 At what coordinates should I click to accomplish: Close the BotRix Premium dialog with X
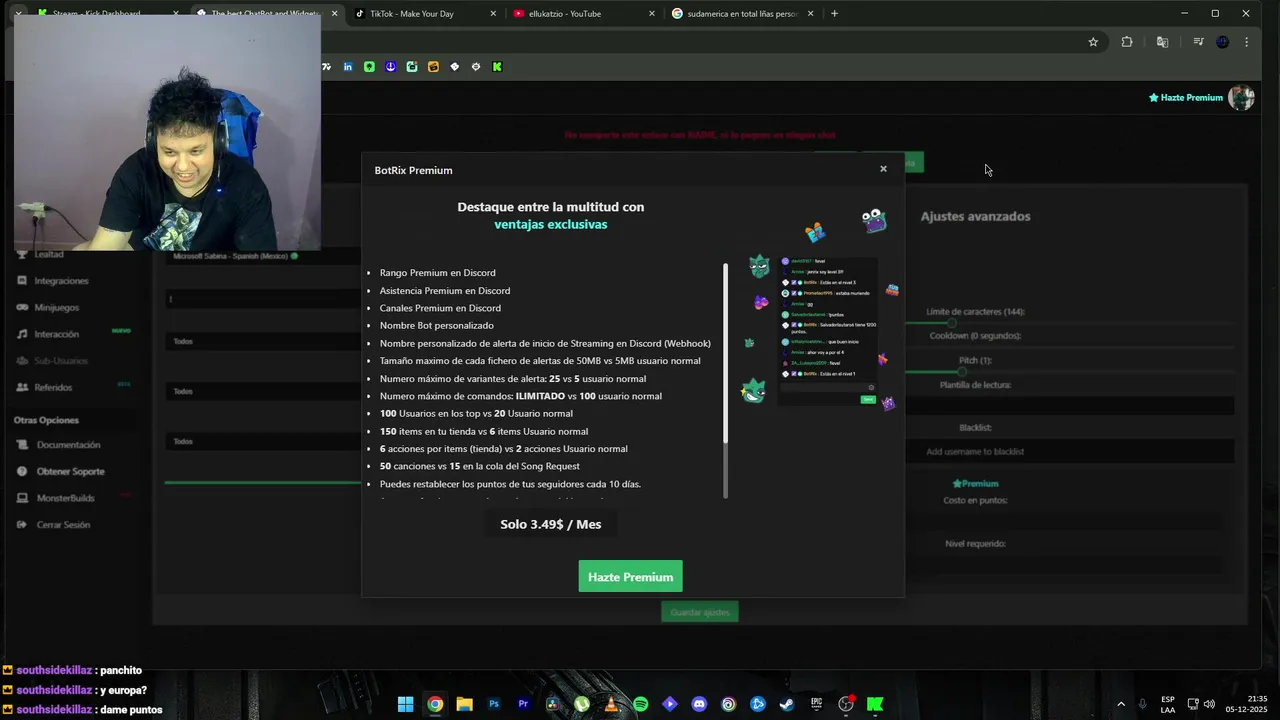click(883, 169)
